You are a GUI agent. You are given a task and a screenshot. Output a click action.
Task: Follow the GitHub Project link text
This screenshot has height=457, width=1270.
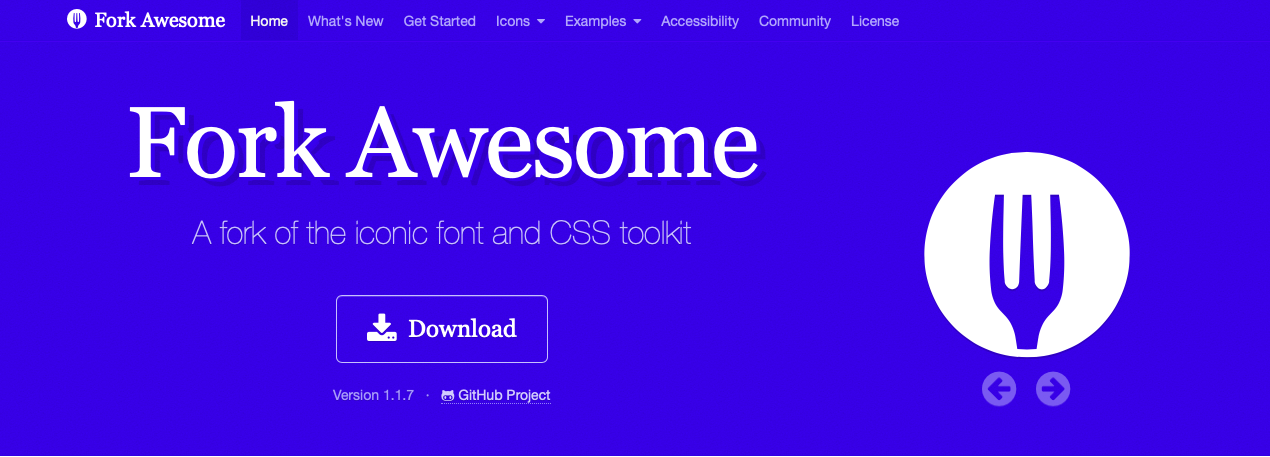(504, 395)
